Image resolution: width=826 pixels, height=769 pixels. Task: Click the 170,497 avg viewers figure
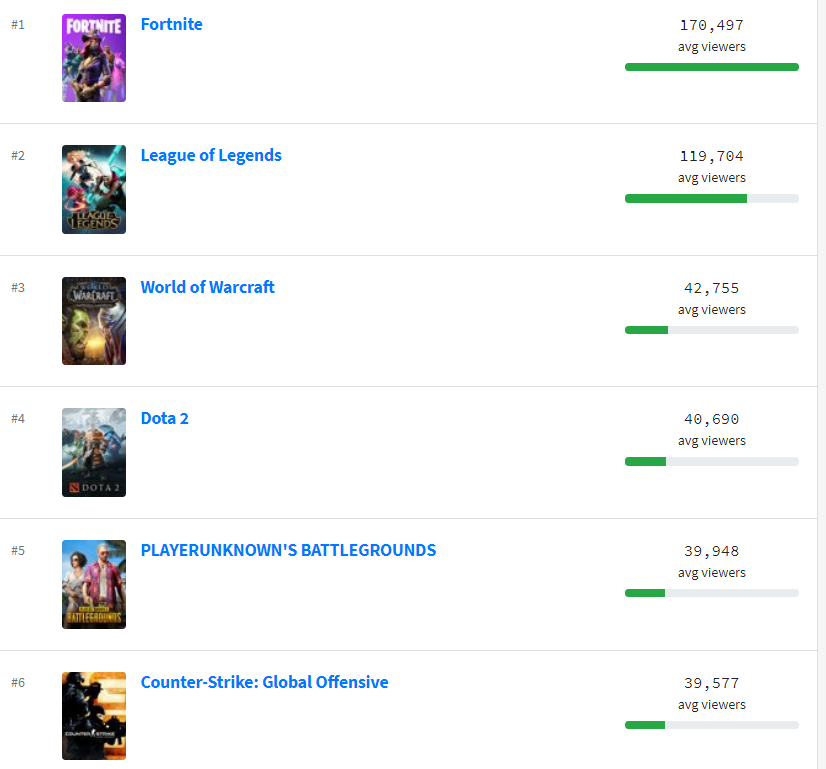click(711, 25)
